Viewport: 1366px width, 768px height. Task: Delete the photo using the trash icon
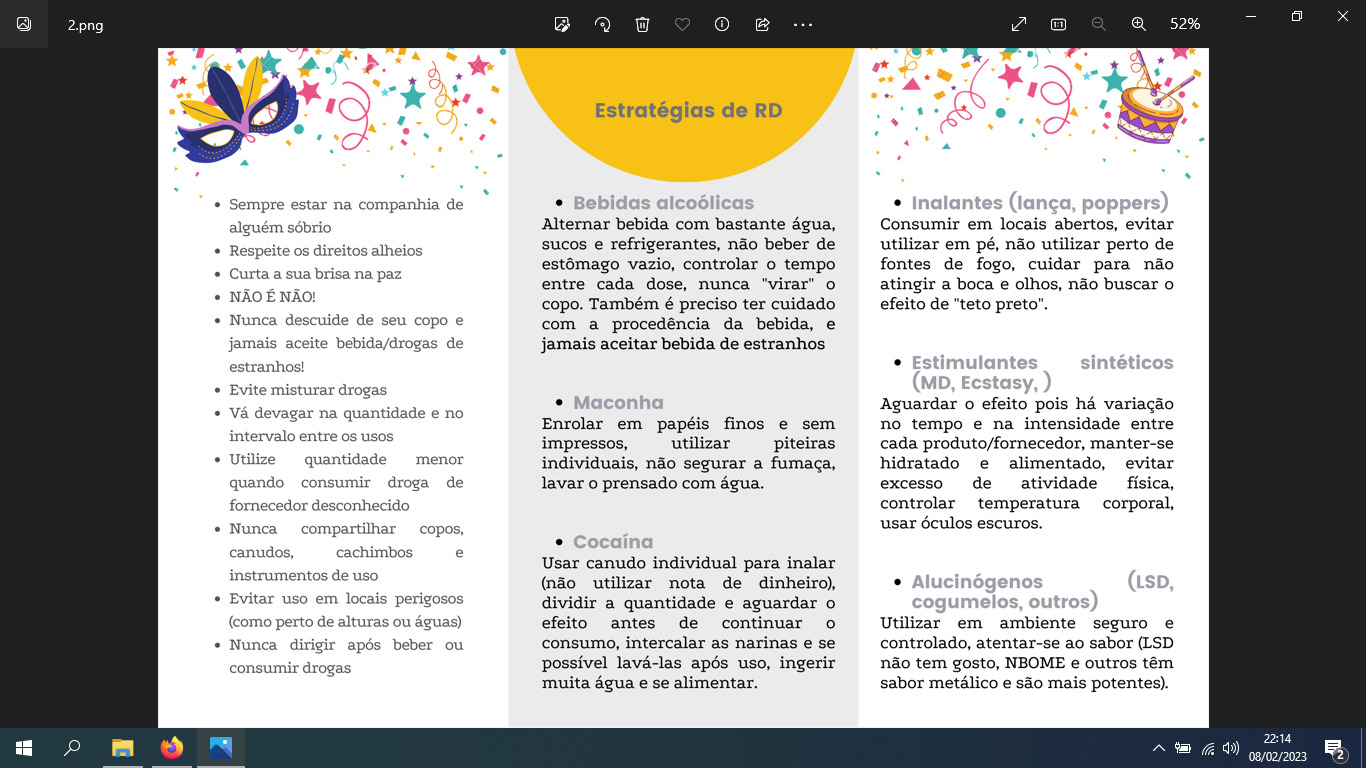(642, 24)
